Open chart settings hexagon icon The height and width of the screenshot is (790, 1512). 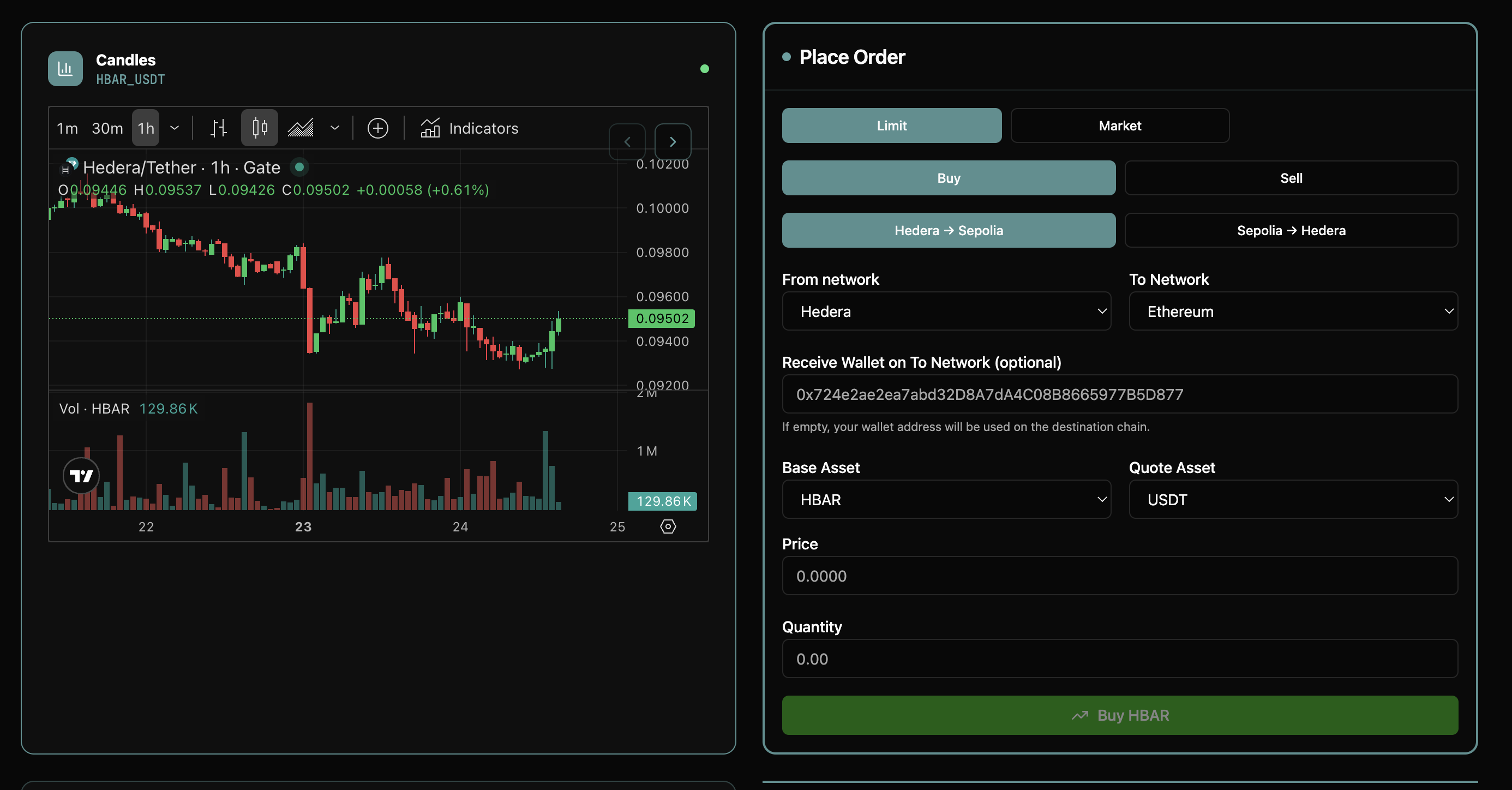pyautogui.click(x=668, y=526)
